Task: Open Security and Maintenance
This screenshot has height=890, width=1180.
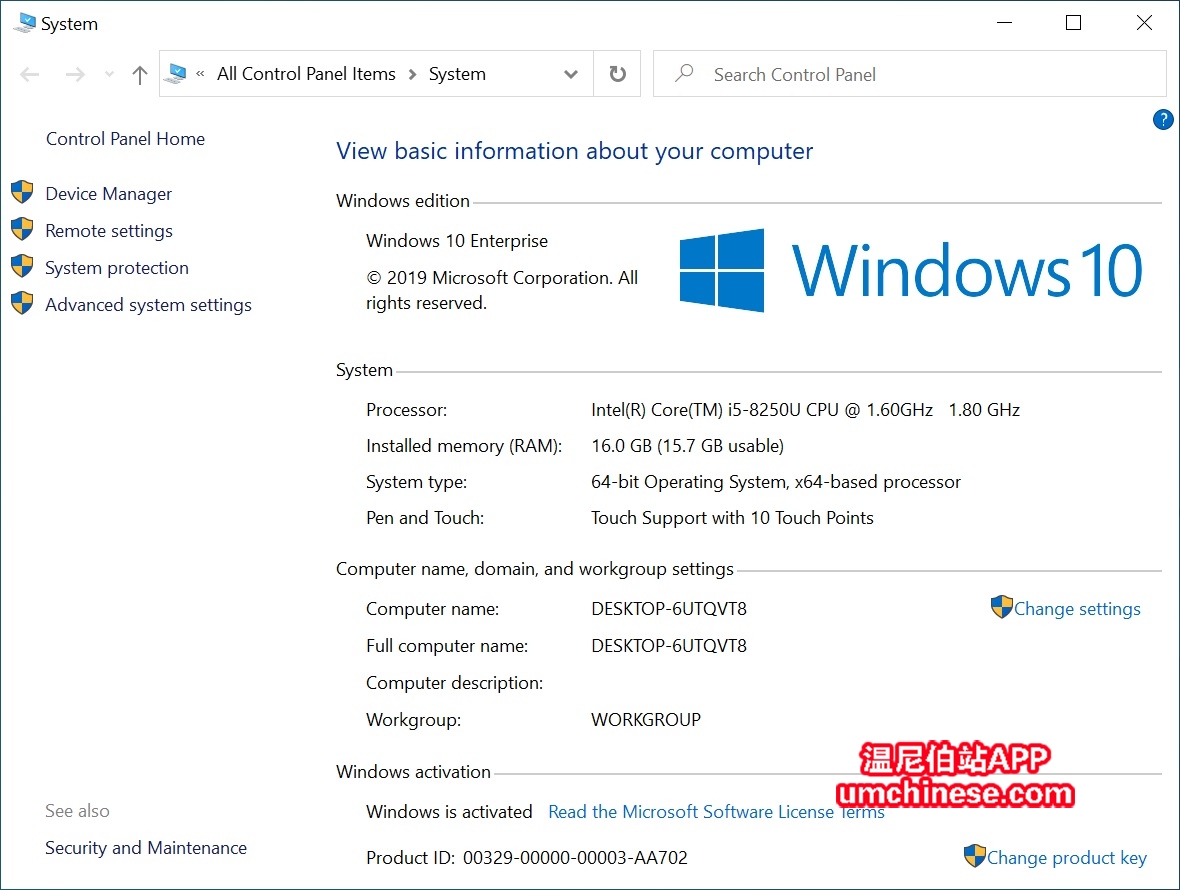Action: coord(146,848)
